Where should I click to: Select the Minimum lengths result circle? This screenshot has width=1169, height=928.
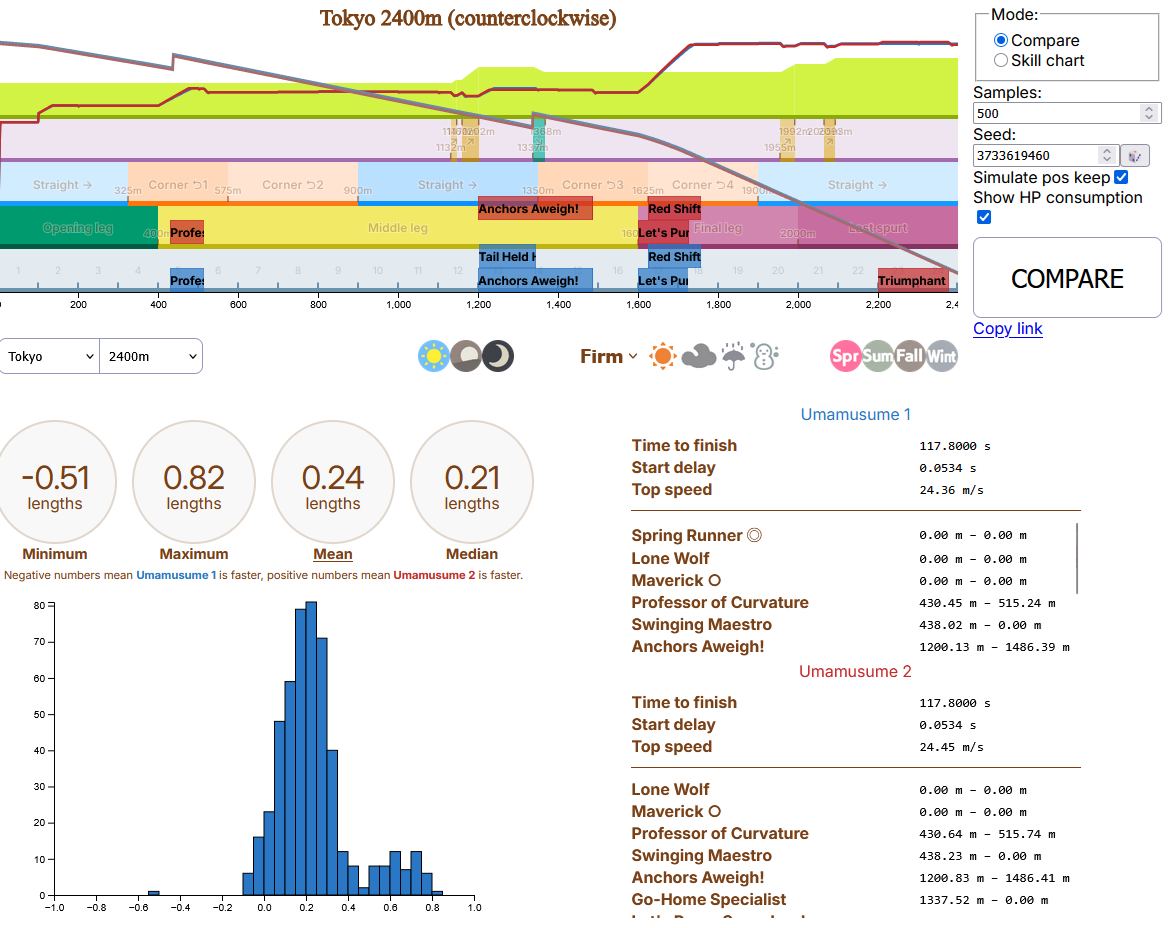[x=55, y=482]
